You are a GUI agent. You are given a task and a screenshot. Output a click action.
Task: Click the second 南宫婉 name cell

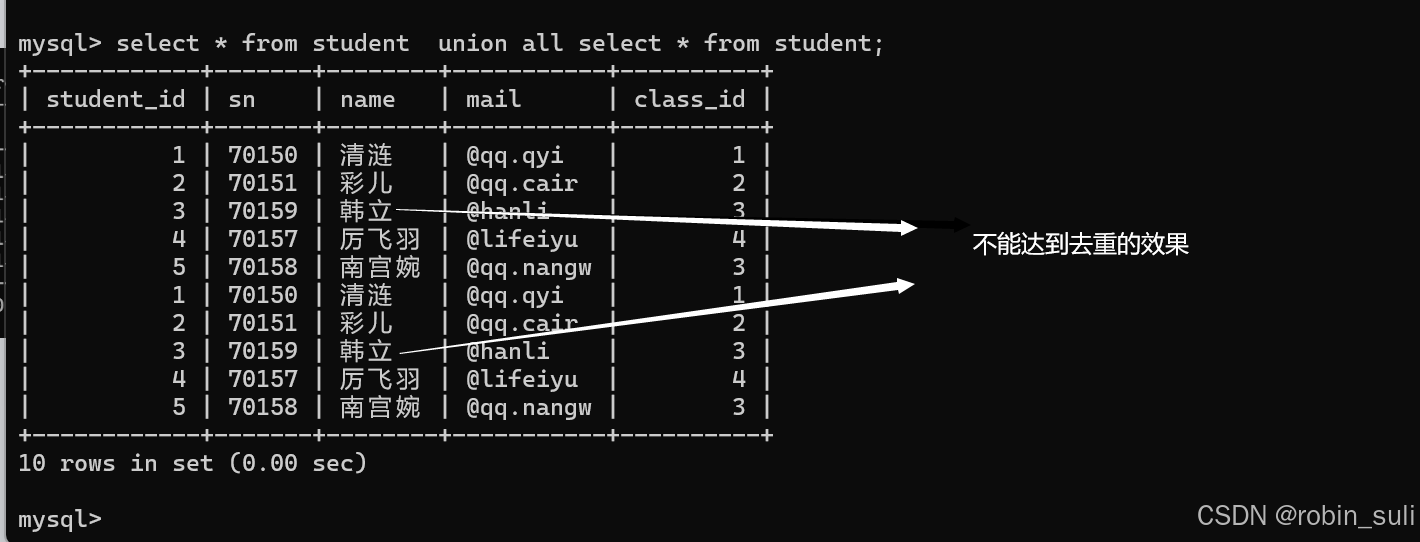coord(380,407)
